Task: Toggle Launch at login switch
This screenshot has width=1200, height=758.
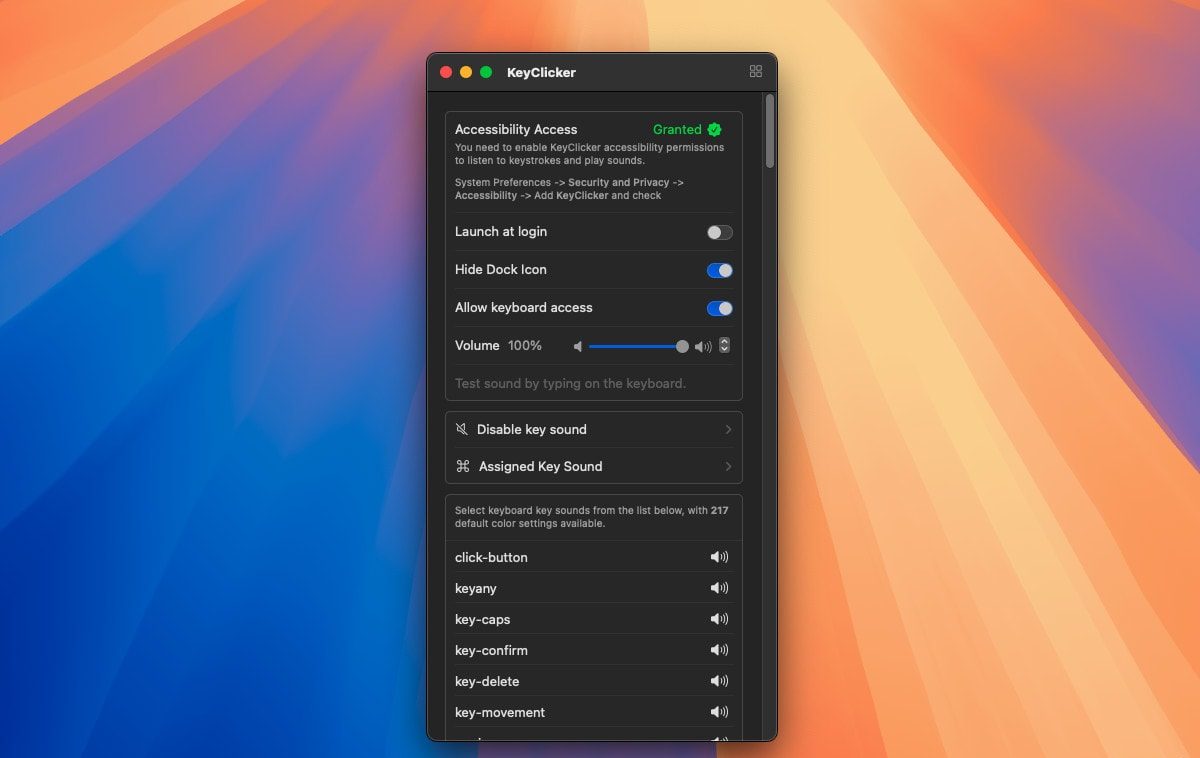Action: pyautogui.click(x=720, y=232)
